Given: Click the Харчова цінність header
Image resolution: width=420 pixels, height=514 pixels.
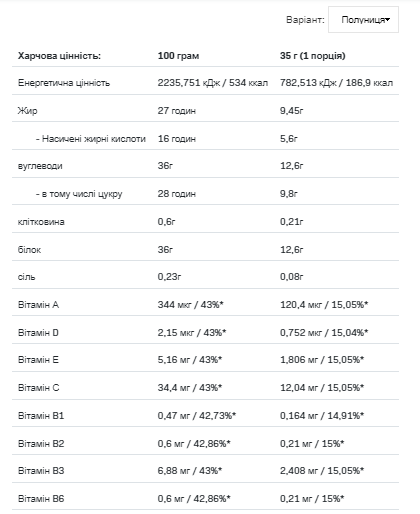Looking at the screenshot, I should tap(59, 56).
